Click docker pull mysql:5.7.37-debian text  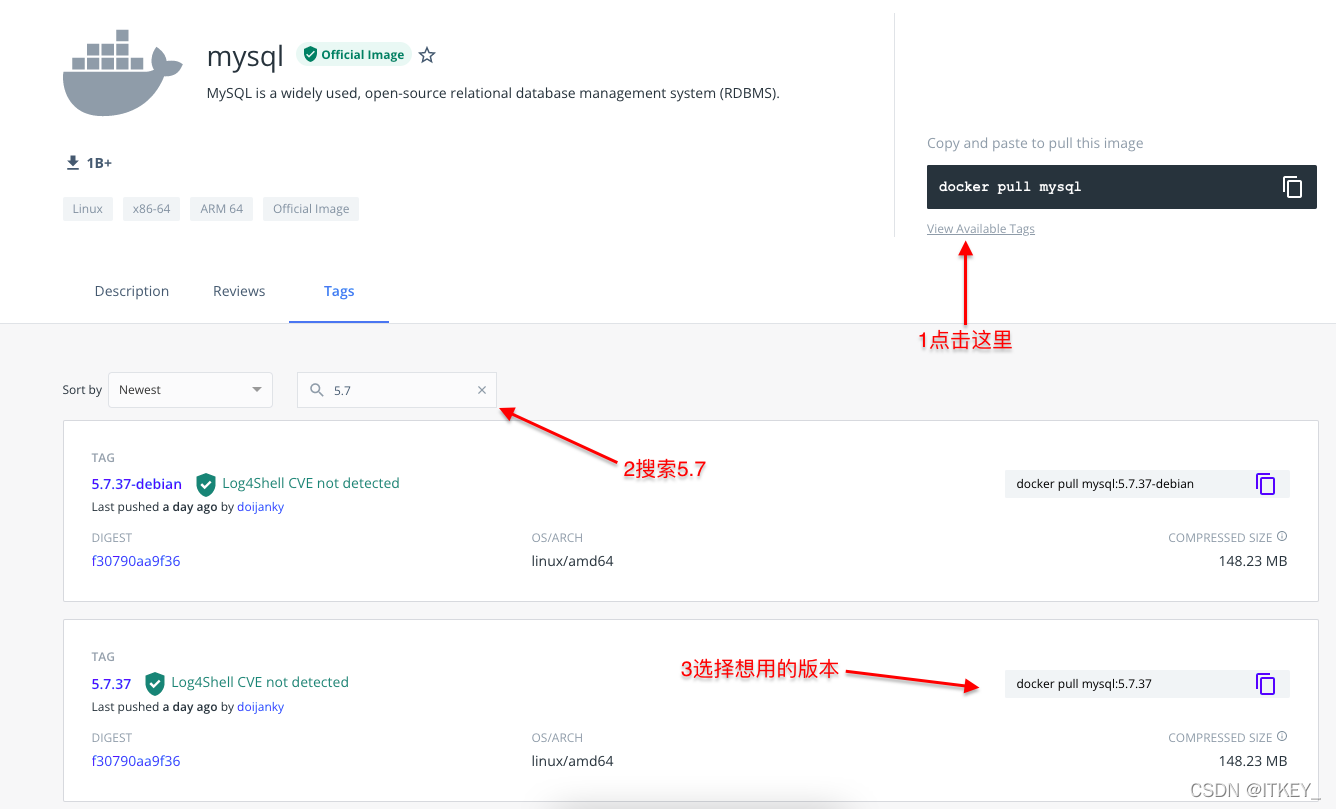1105,484
